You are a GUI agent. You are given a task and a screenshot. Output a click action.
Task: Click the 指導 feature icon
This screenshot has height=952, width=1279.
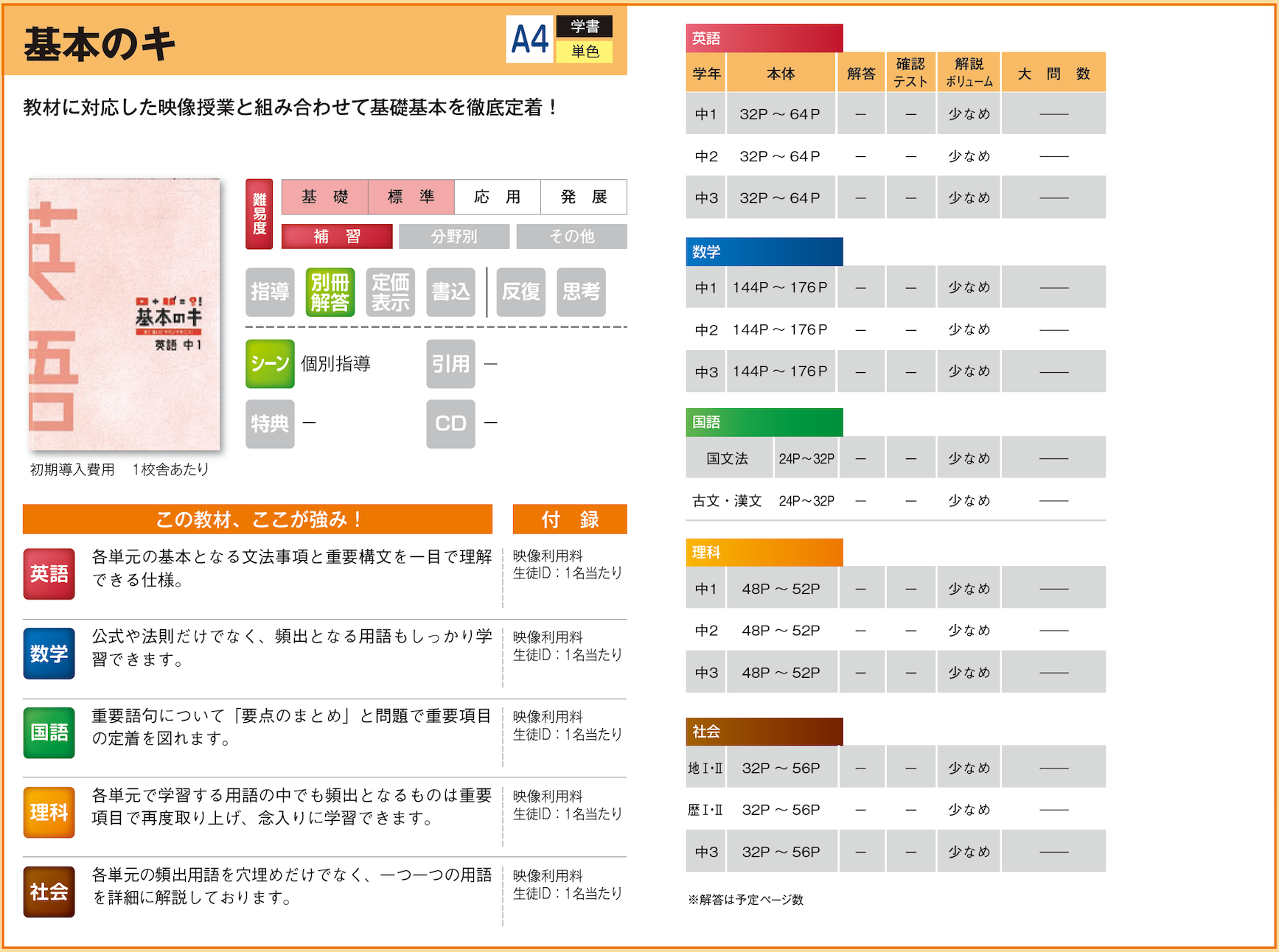point(270,293)
